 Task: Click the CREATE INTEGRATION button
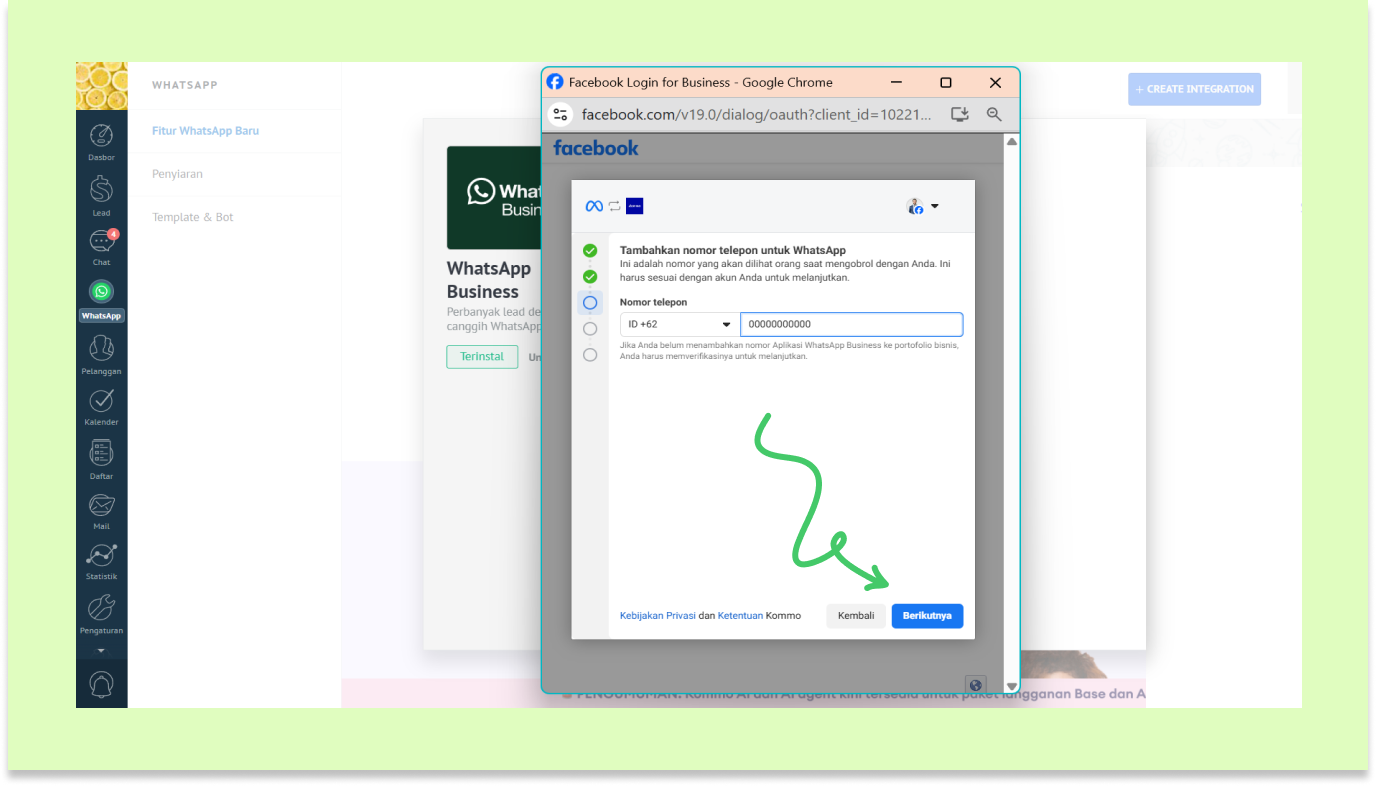pyautogui.click(x=1194, y=89)
